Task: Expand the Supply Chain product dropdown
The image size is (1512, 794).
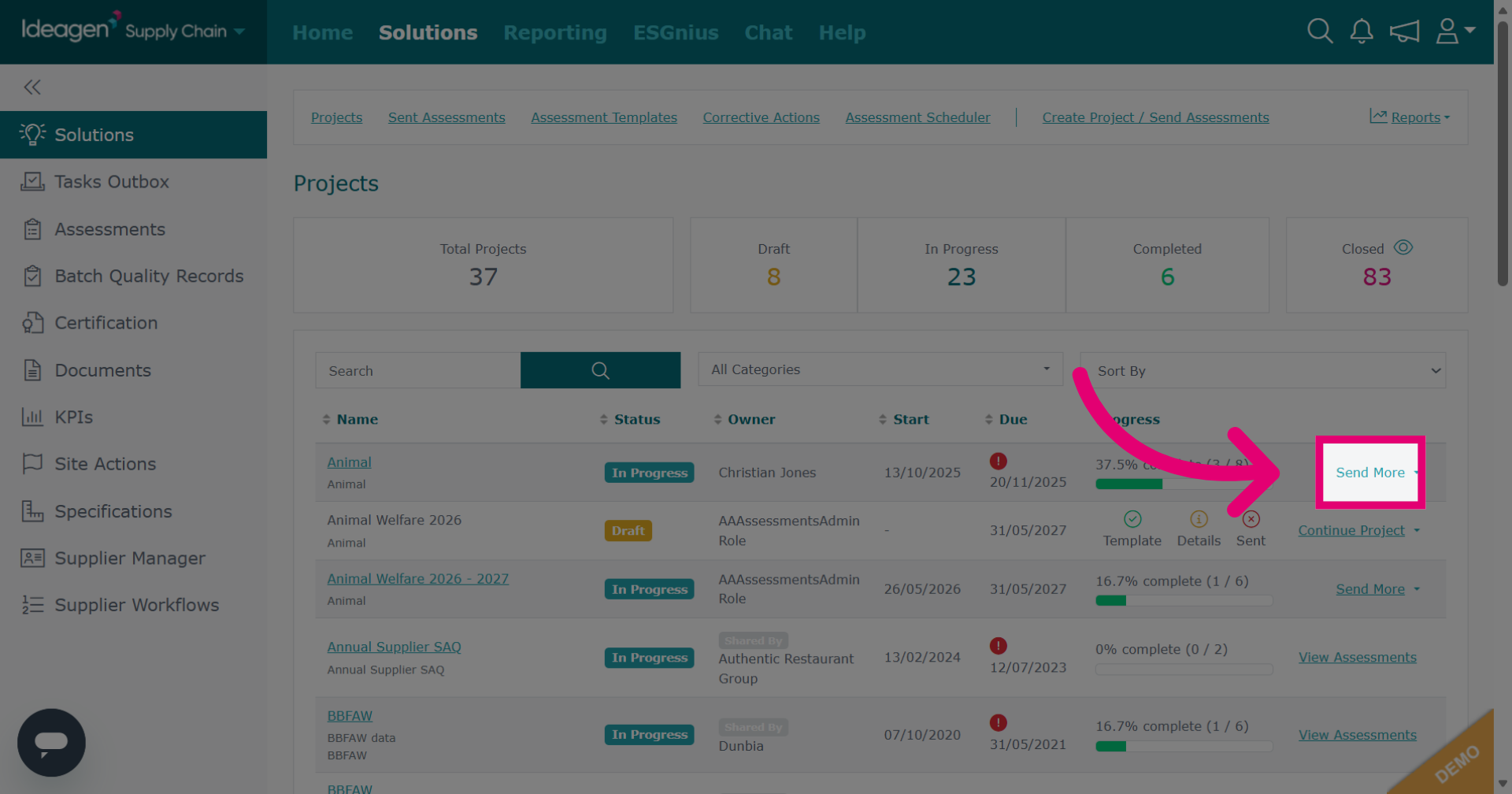Action: point(239,32)
